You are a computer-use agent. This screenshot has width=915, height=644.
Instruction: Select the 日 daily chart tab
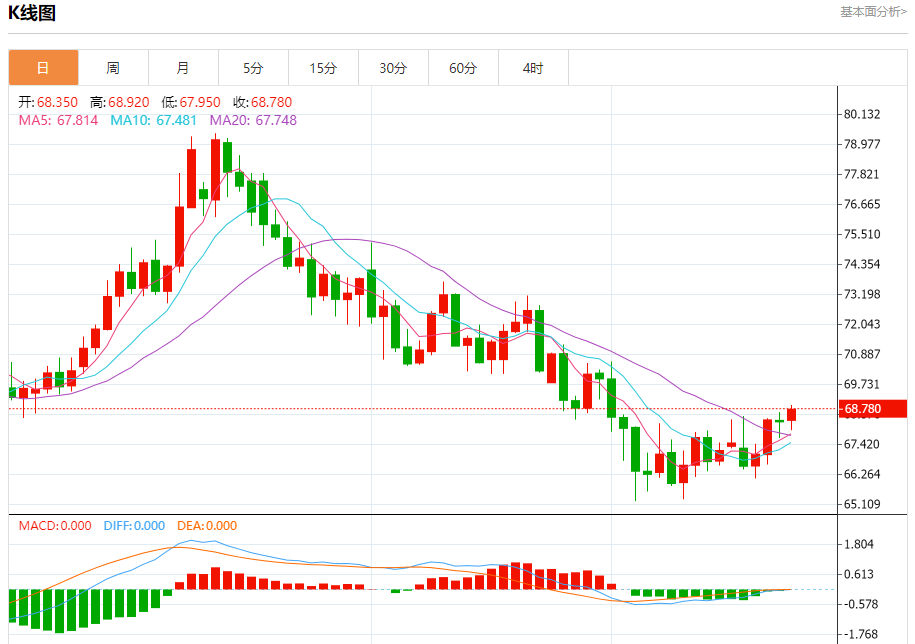pyautogui.click(x=43, y=68)
